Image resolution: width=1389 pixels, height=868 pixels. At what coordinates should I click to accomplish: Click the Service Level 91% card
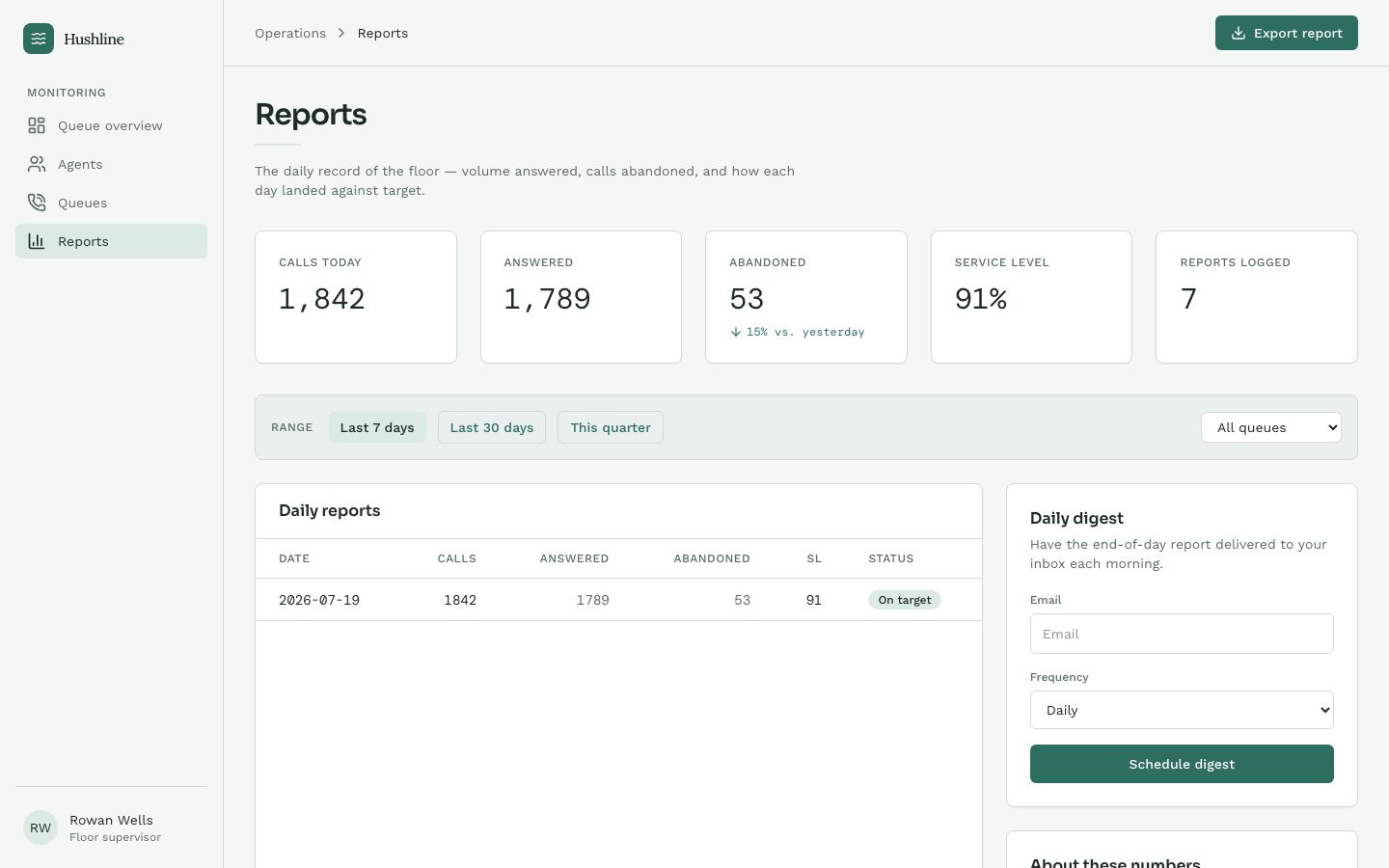click(x=1031, y=297)
